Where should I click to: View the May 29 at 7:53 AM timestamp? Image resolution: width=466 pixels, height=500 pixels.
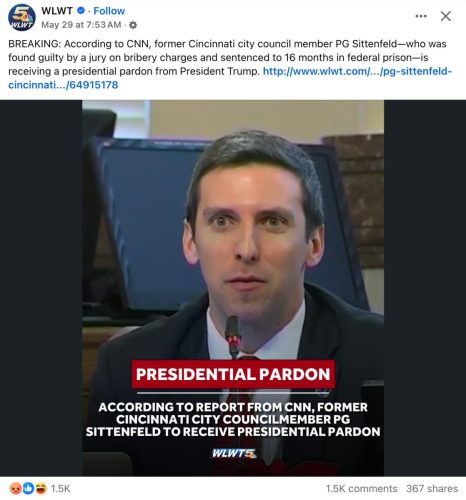(81, 25)
